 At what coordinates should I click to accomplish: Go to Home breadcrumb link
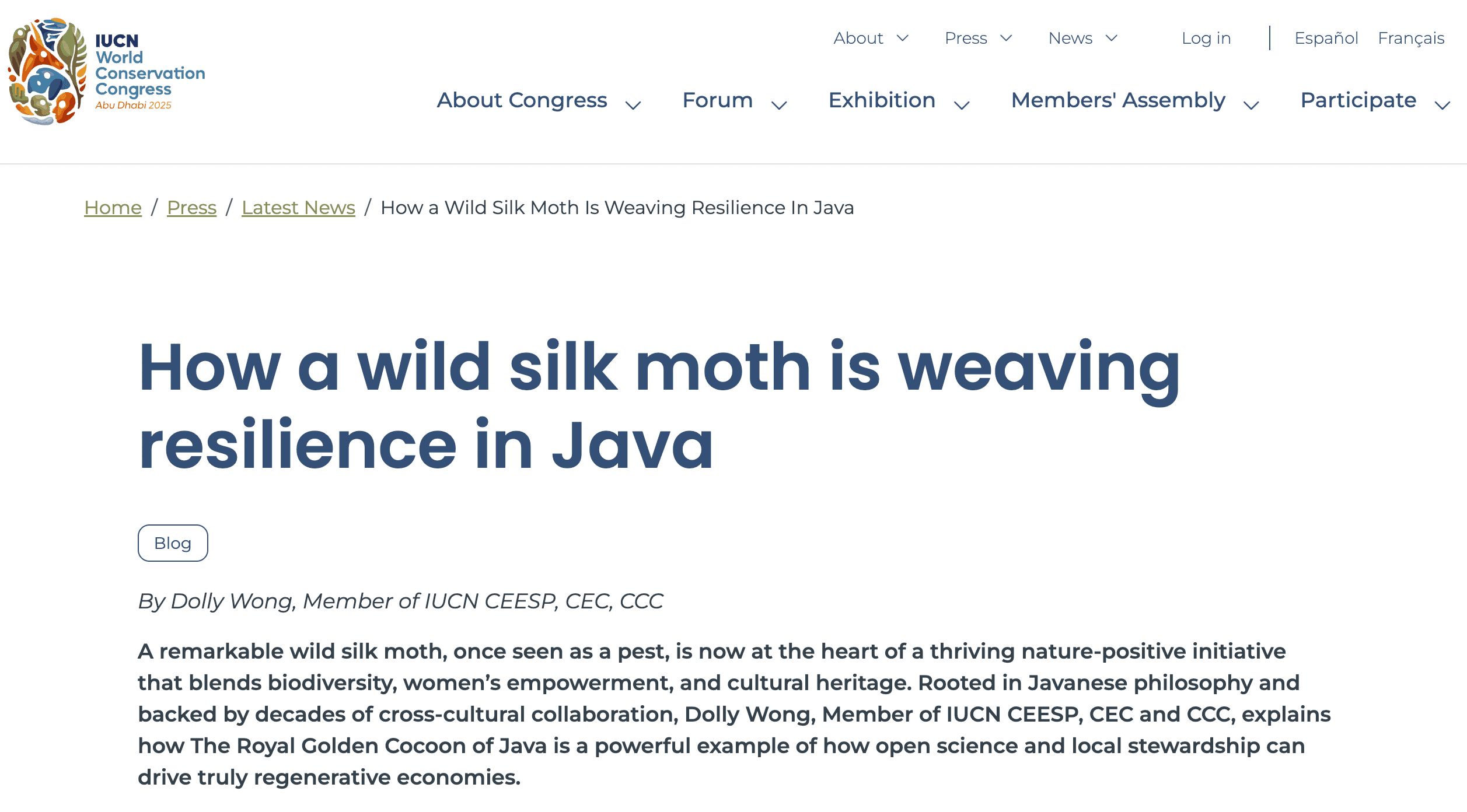click(113, 208)
